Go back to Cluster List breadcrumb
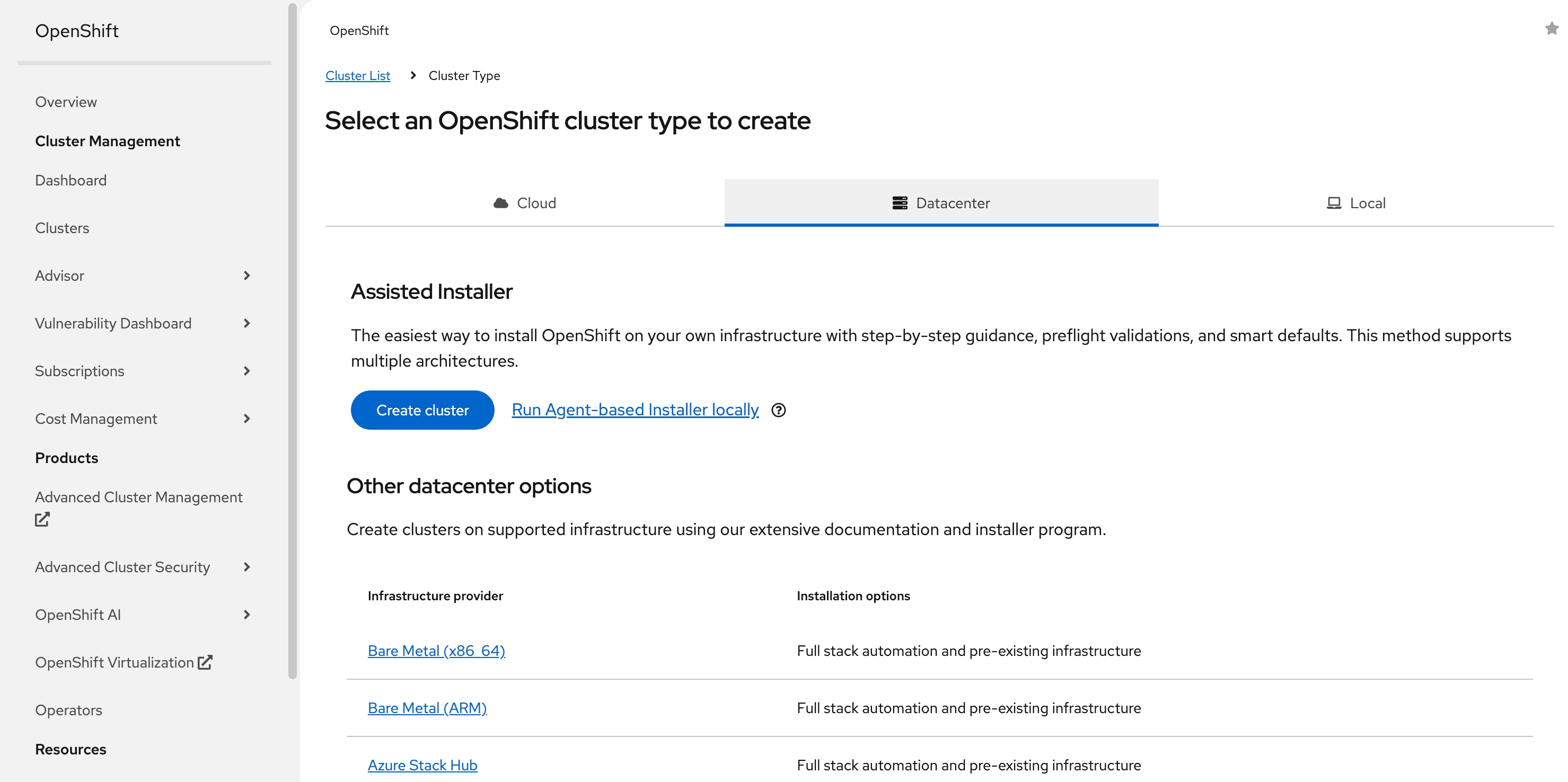The height and width of the screenshot is (782, 1568). [x=358, y=75]
